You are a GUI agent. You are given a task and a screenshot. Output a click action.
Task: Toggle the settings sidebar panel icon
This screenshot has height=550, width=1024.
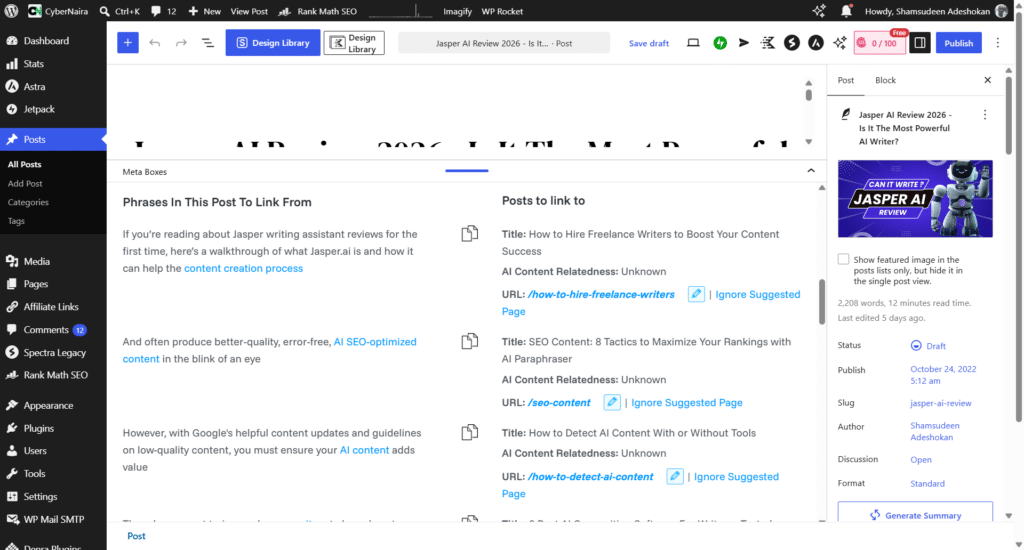click(x=920, y=43)
